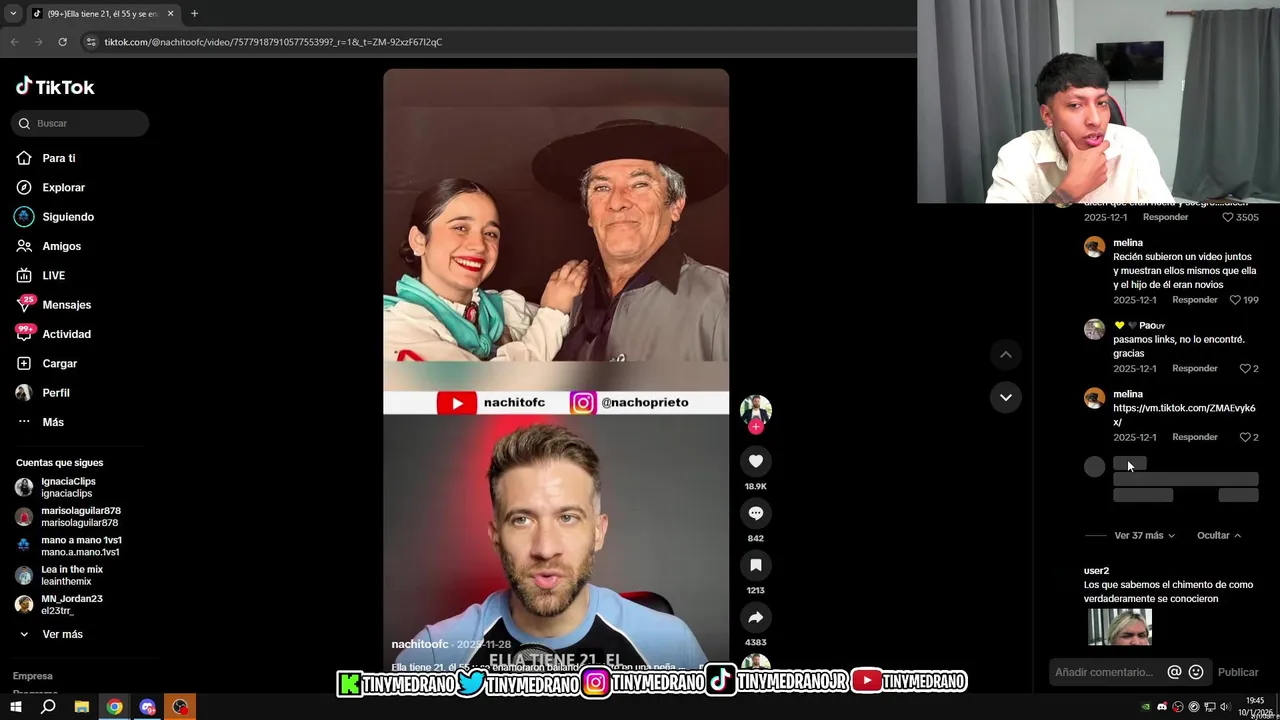
Task: Open the Empresa footer section
Action: (x=32, y=676)
